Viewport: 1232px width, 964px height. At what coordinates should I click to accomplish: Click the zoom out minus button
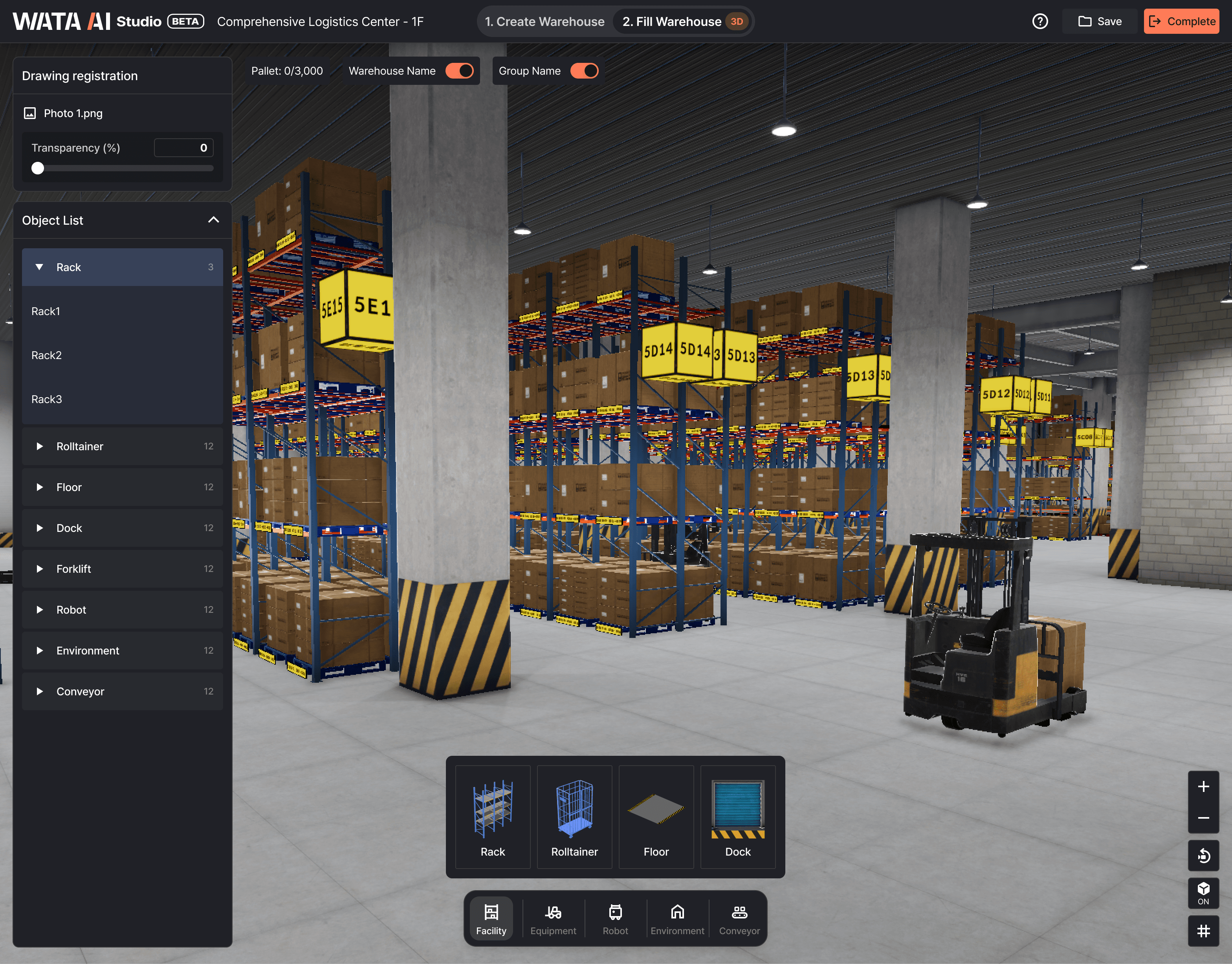(1203, 817)
